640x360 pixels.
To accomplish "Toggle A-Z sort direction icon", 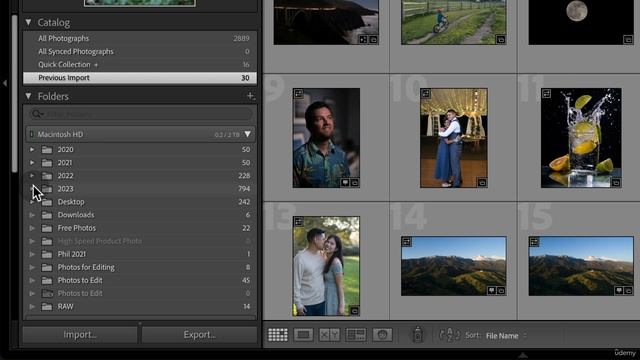I will coord(449,335).
